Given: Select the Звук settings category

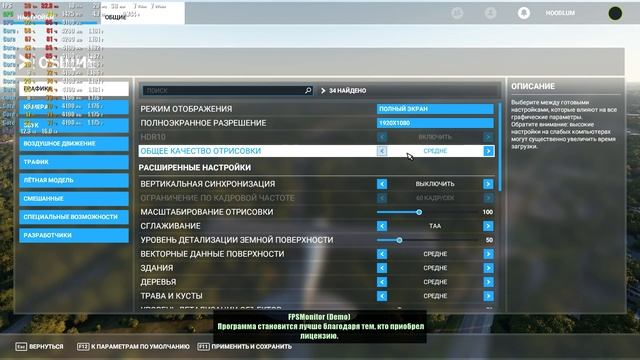Looking at the screenshot, I should (x=74, y=125).
